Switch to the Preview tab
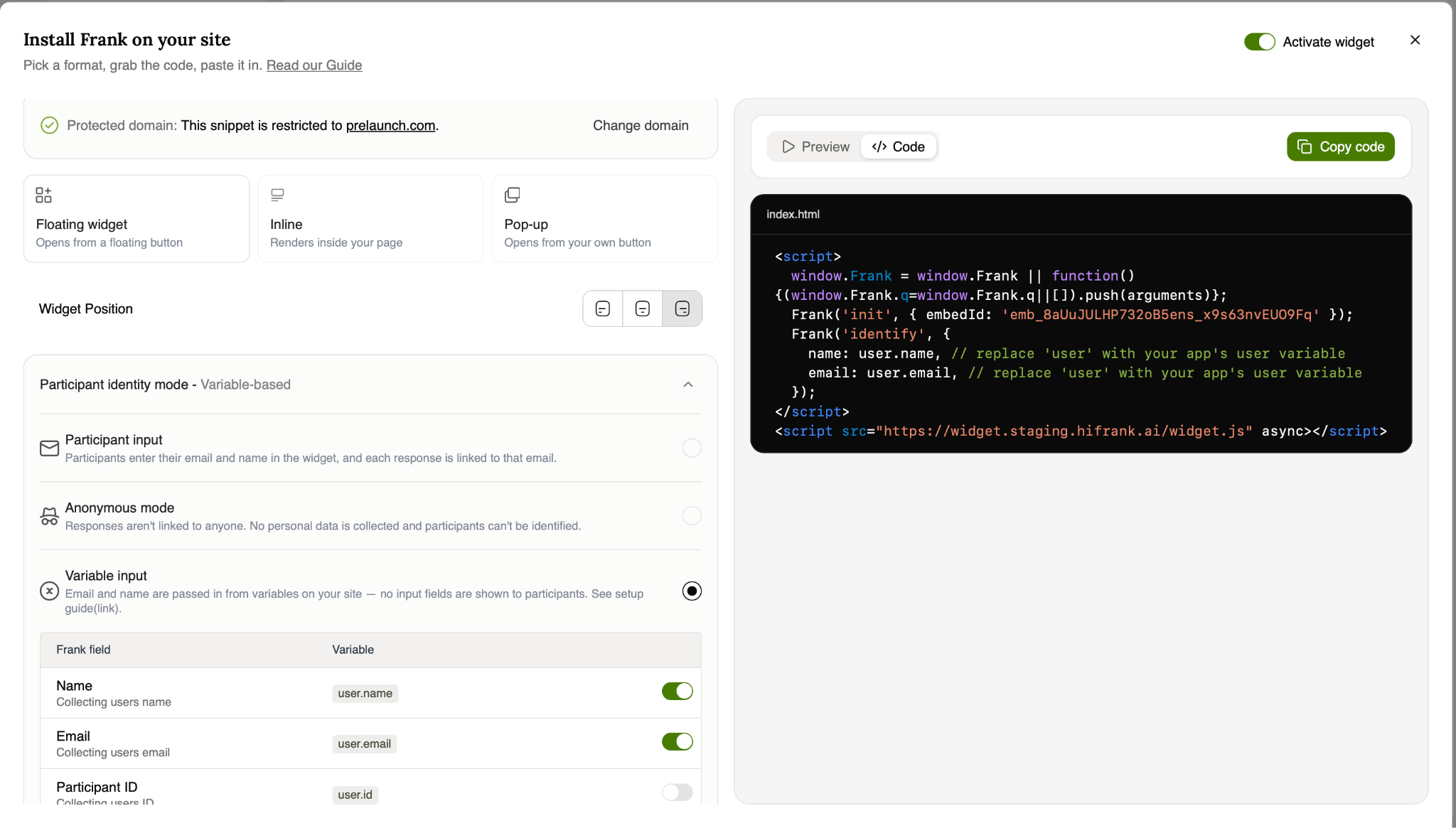Image resolution: width=1456 pixels, height=828 pixels. [x=815, y=147]
